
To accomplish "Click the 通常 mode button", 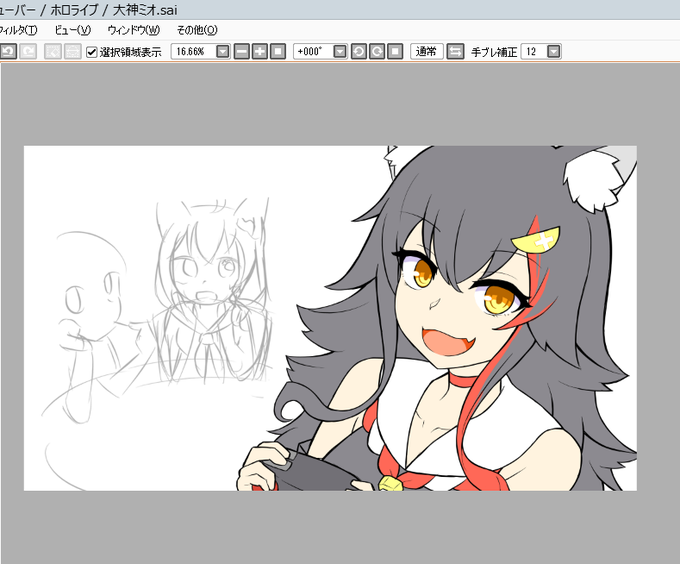I will click(x=427, y=52).
